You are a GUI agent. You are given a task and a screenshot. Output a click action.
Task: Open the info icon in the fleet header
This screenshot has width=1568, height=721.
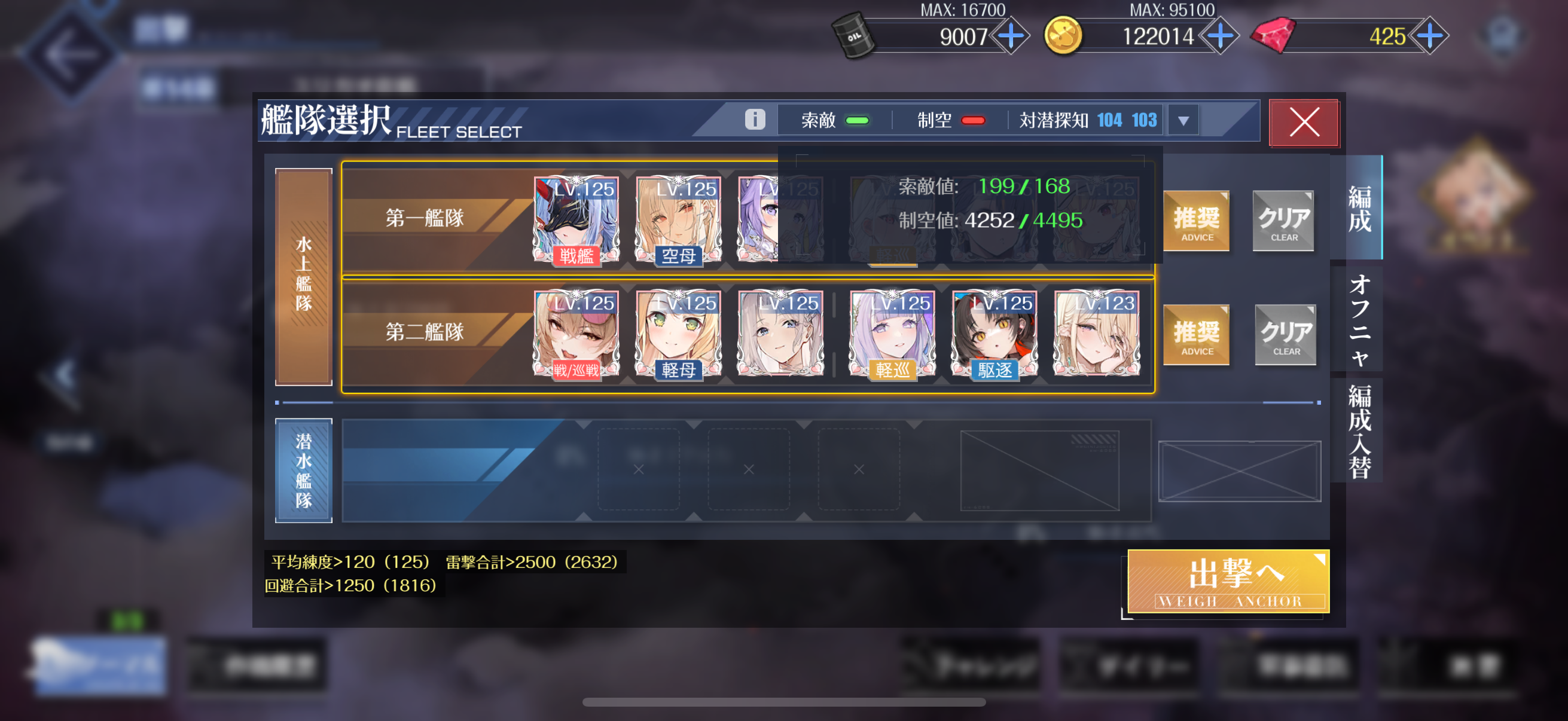click(755, 119)
